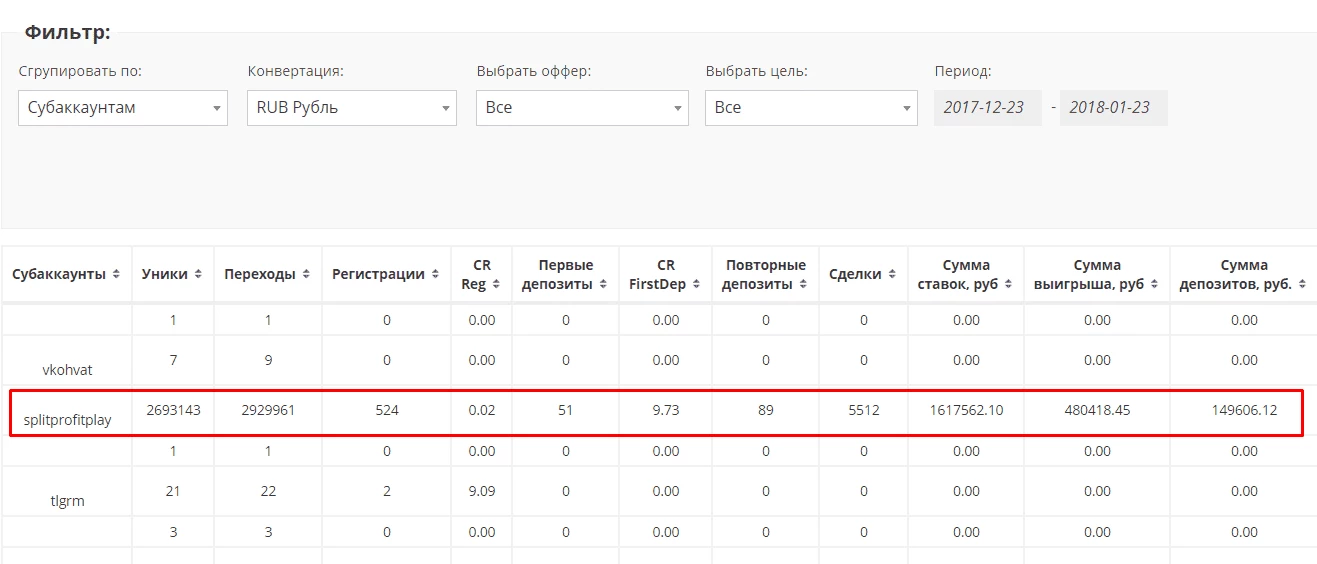Open the Конвертация RUB Рубль dropdown
This screenshot has width=1317, height=564.
click(x=352, y=108)
